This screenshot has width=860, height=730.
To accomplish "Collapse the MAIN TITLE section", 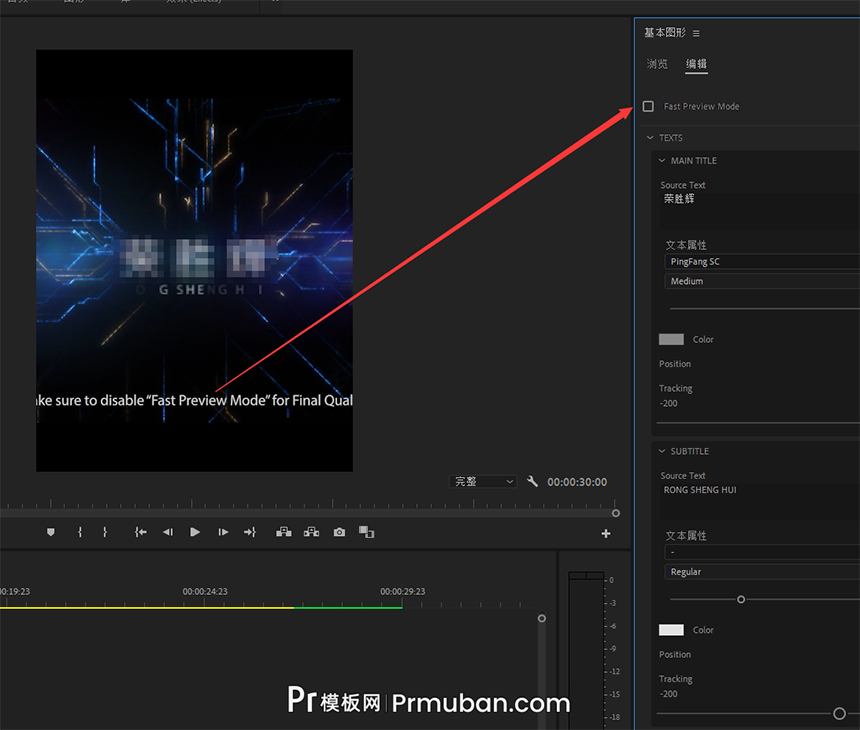I will coord(661,160).
